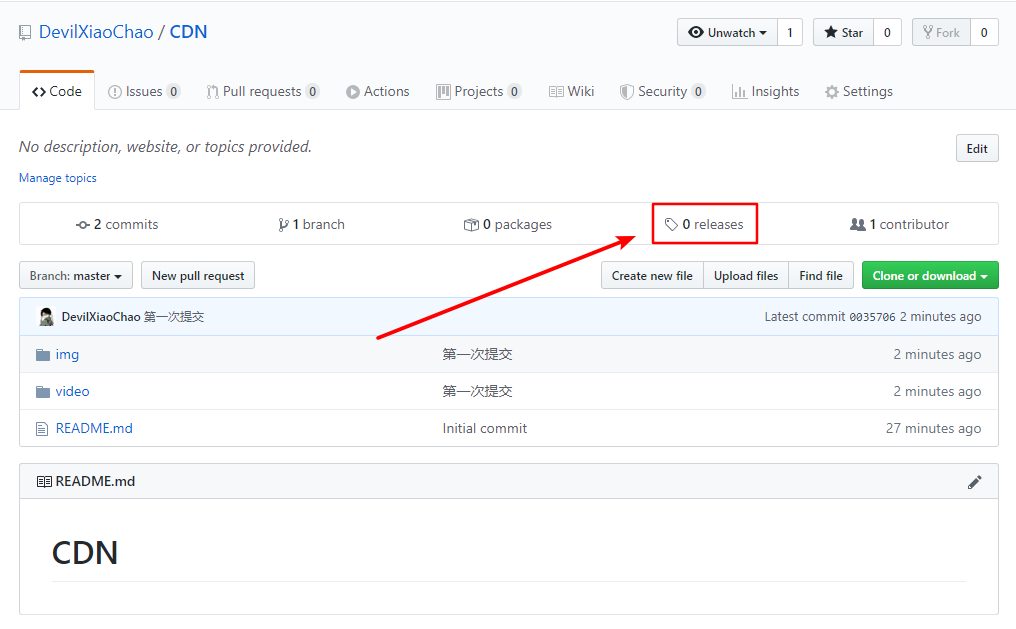Open latest commit hash 0035706
Viewport: 1016px width, 629px height.
[x=871, y=317]
